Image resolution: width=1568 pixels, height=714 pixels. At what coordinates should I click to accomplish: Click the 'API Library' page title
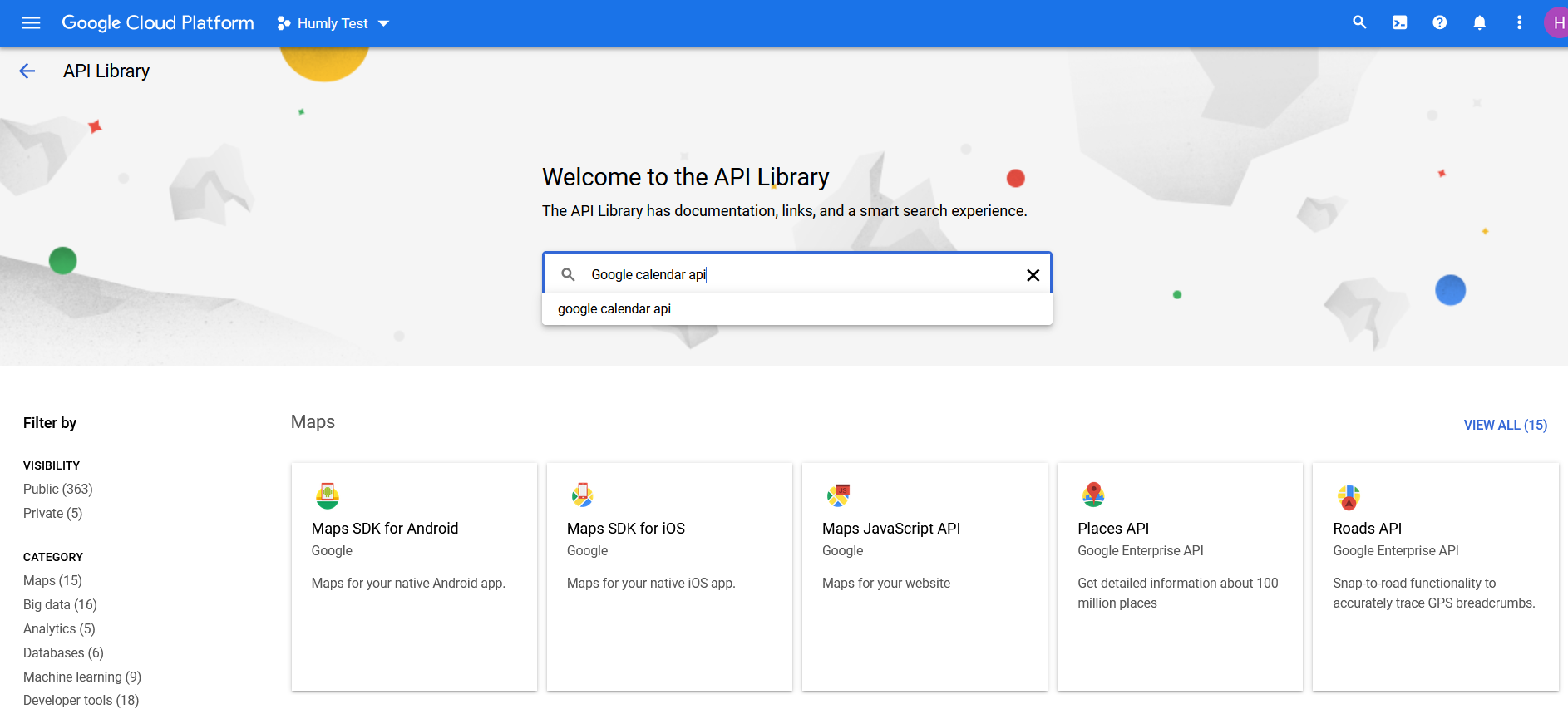(x=106, y=71)
